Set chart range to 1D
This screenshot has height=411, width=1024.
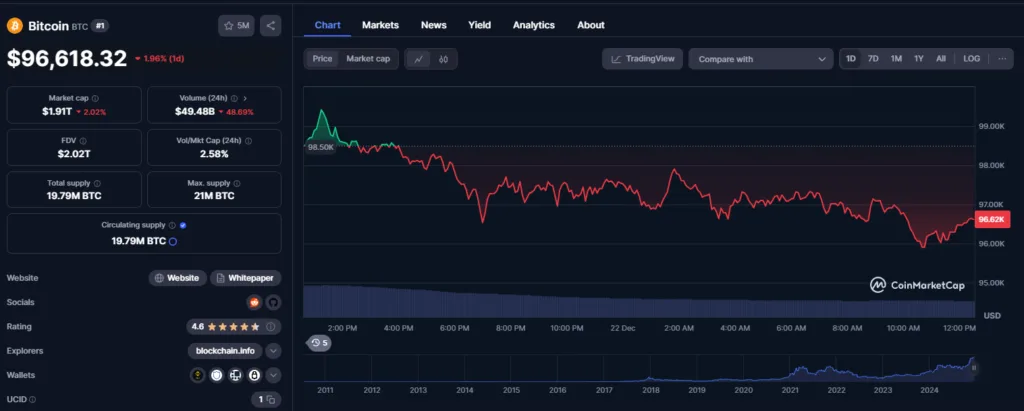[851, 59]
